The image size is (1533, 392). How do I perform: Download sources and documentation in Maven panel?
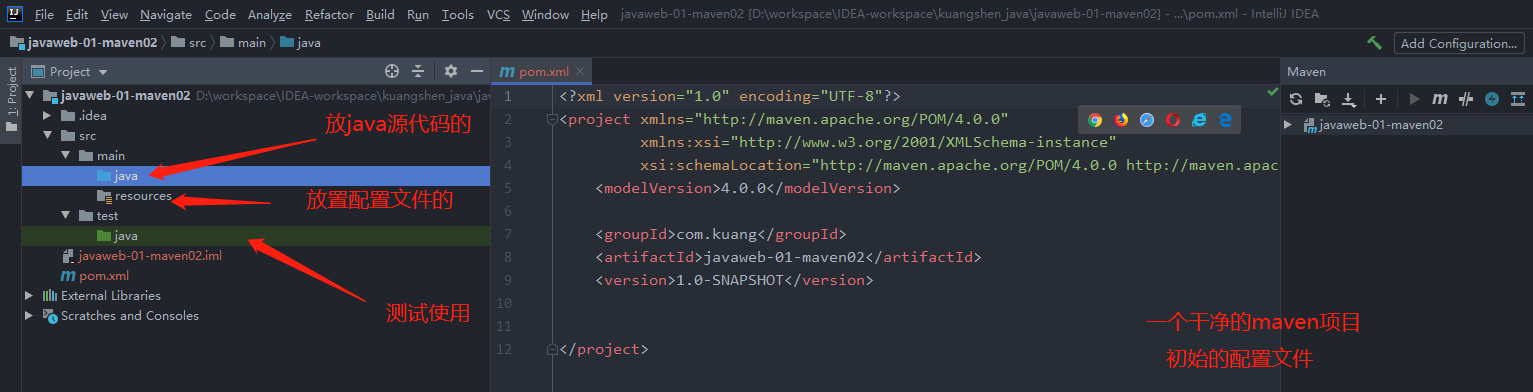tap(1348, 99)
